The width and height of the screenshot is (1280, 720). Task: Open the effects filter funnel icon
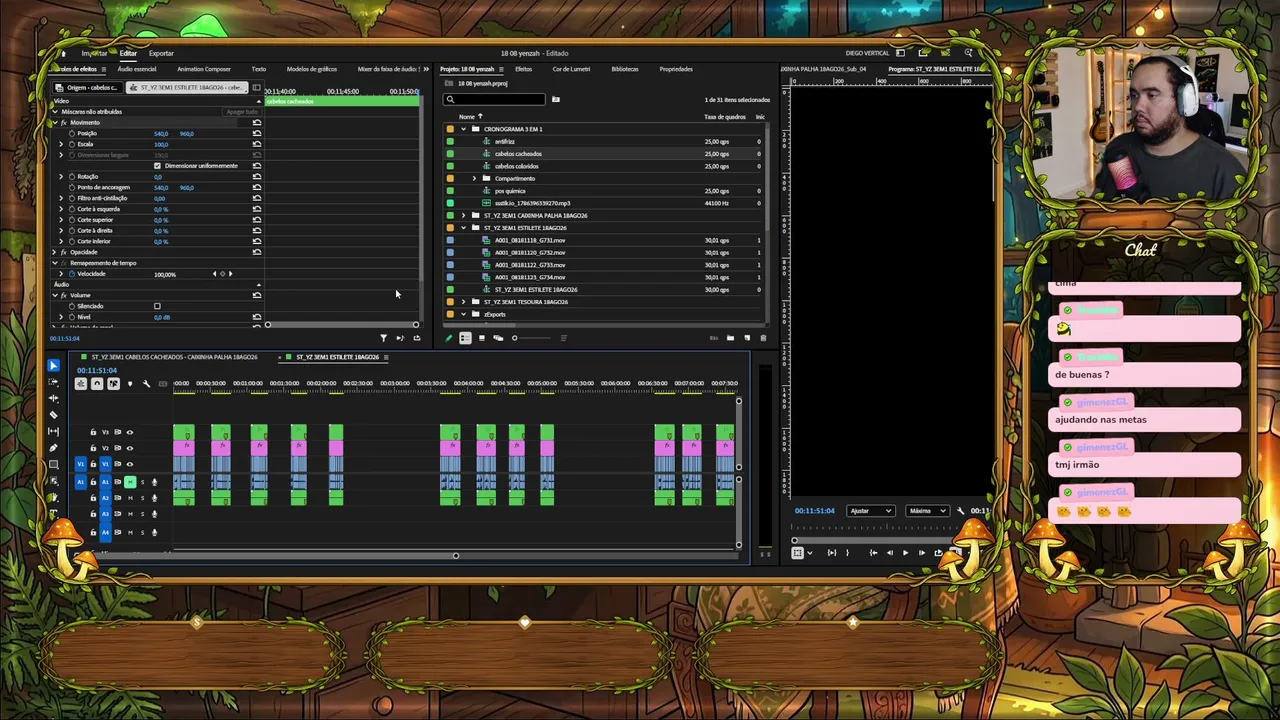pyautogui.click(x=383, y=338)
